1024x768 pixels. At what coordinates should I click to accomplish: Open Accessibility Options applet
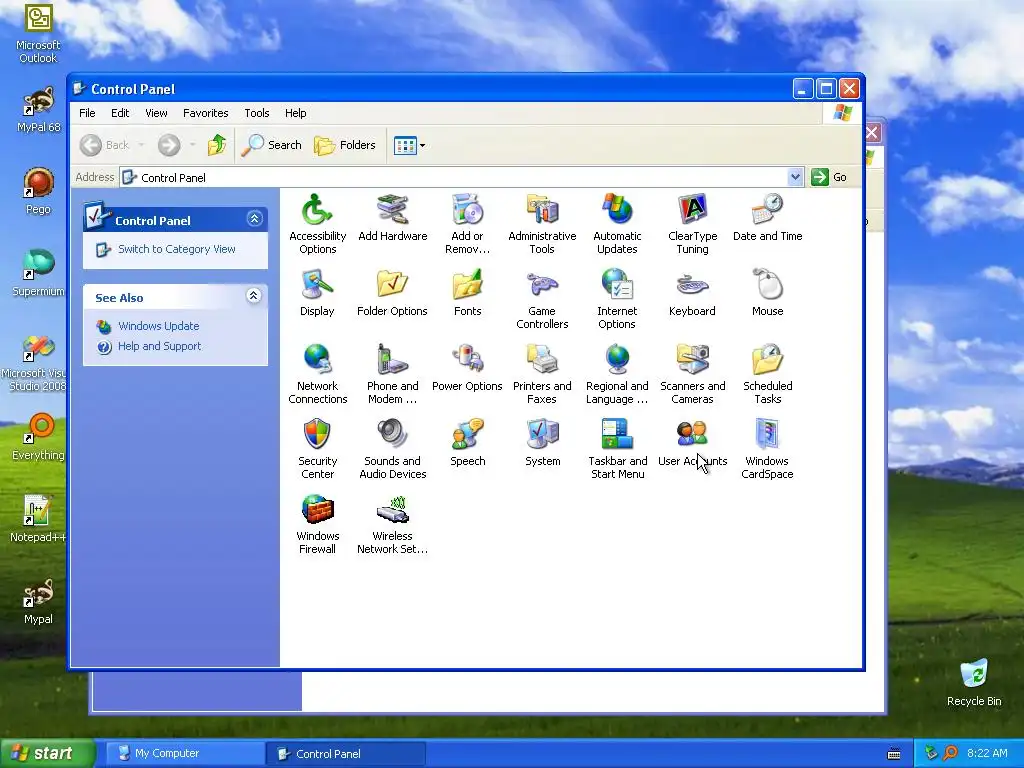pyautogui.click(x=317, y=223)
